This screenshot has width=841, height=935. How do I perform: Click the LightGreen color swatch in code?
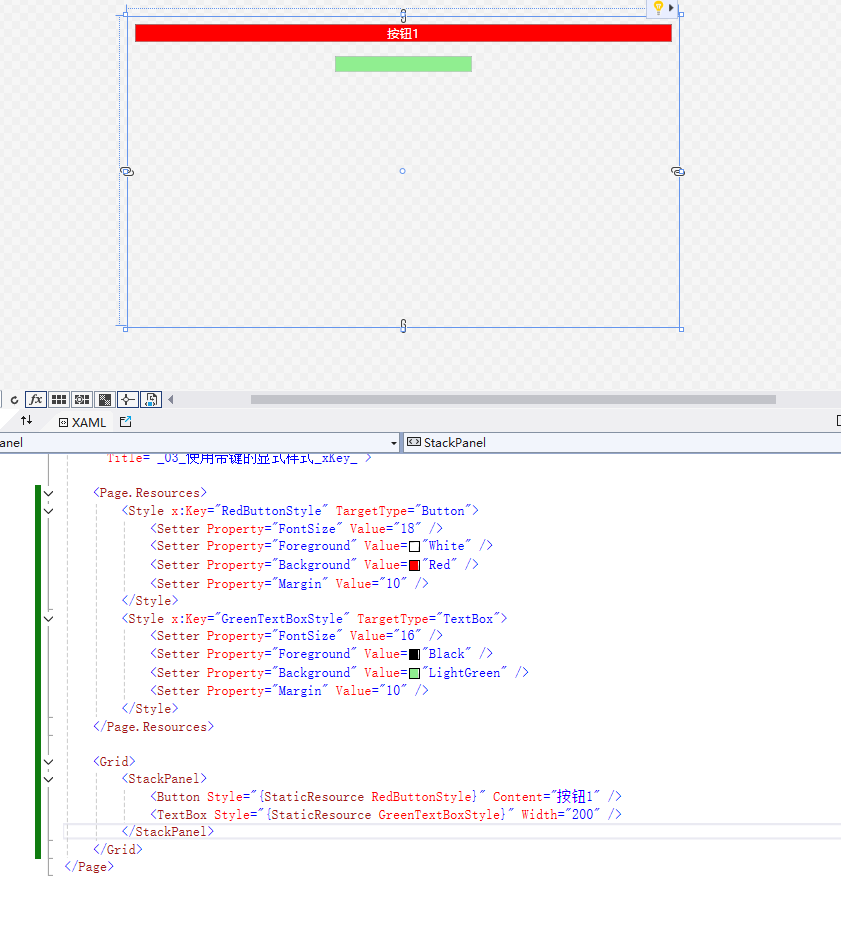415,673
